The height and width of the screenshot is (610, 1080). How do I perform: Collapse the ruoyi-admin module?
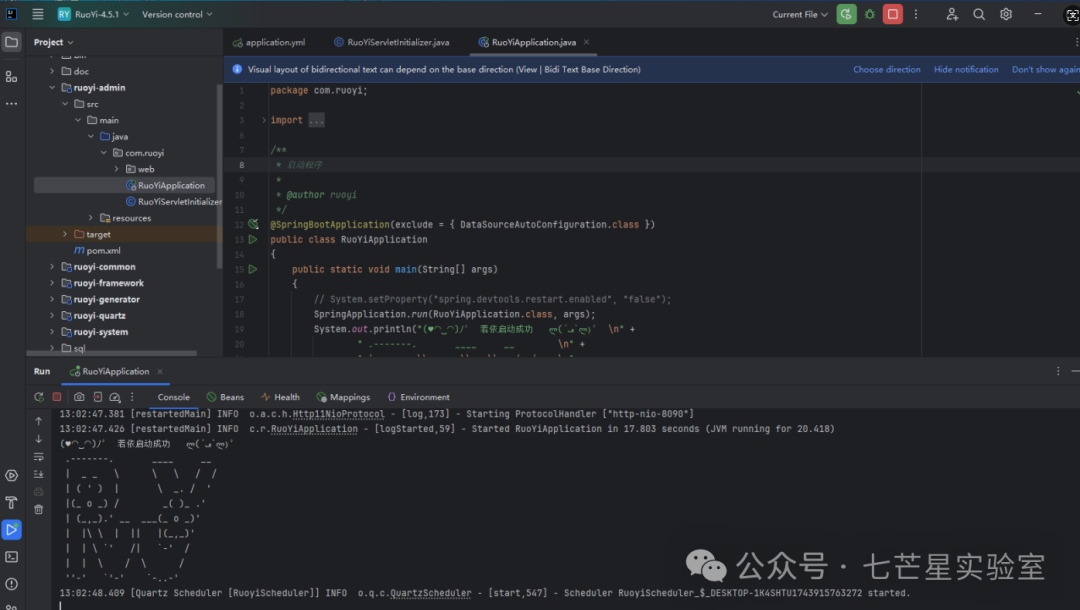click(x=52, y=87)
